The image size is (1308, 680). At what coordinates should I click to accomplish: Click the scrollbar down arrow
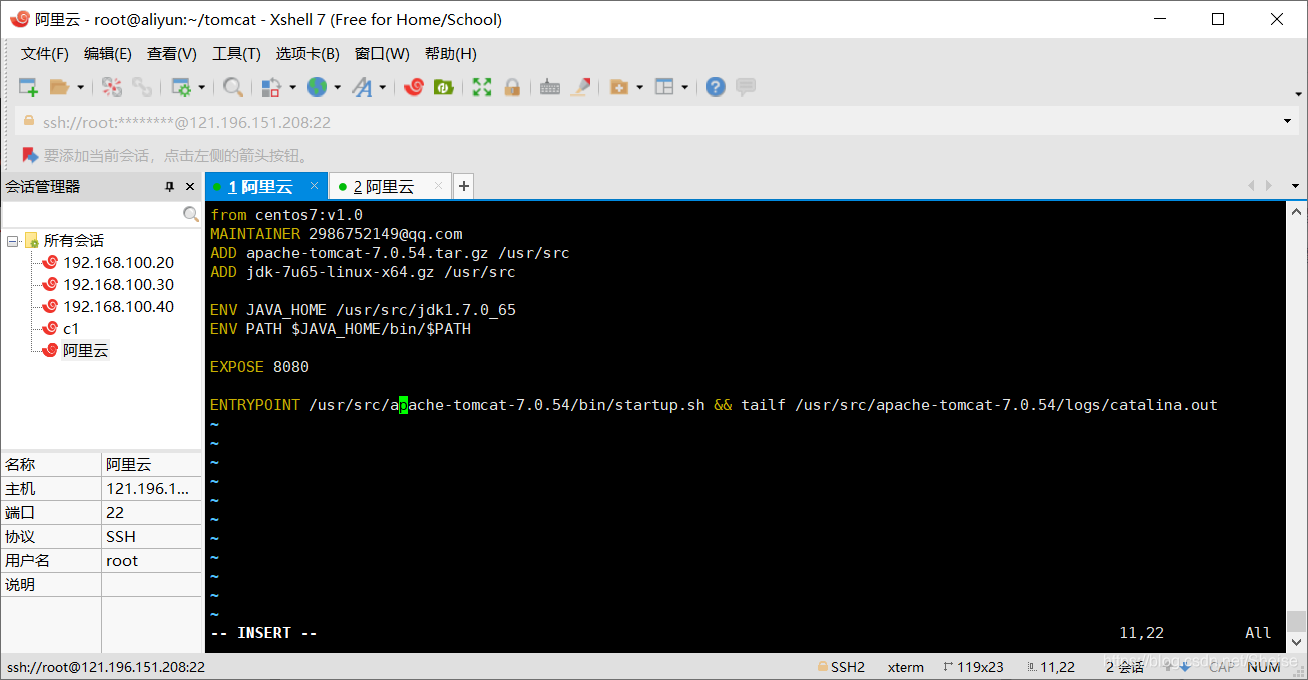point(1296,643)
